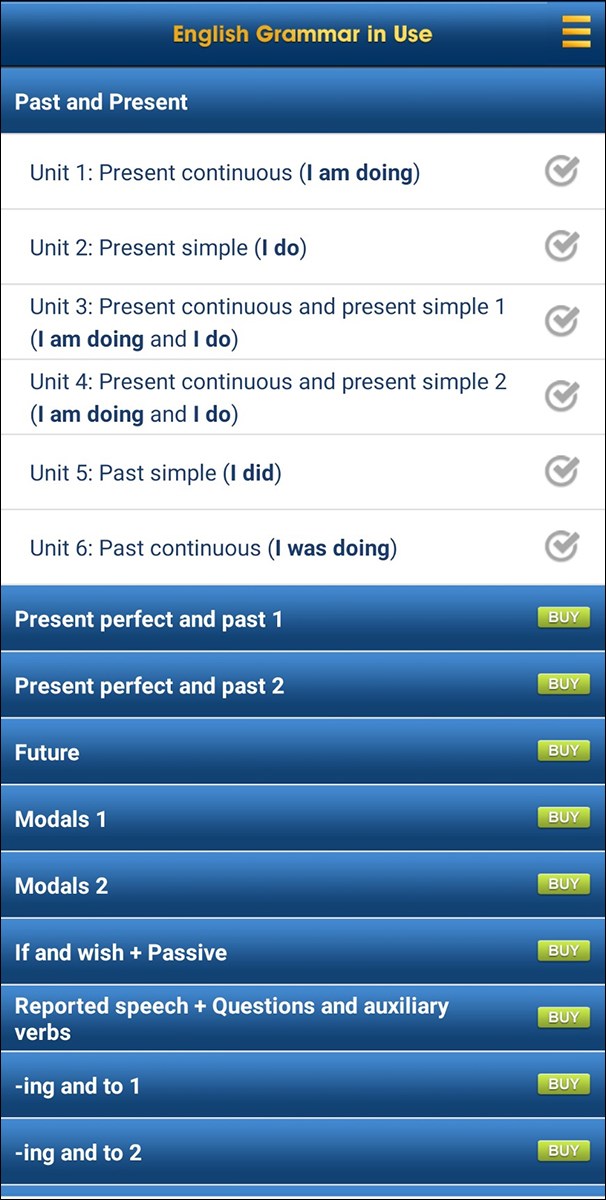606x1200 pixels.
Task: Tap the checkmark icon for Unit 1
Action: pyautogui.click(x=560, y=171)
